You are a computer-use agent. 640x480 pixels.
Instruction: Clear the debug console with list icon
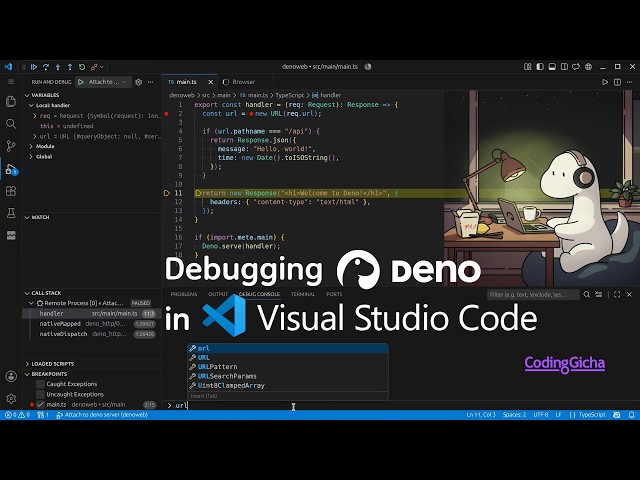coord(599,294)
